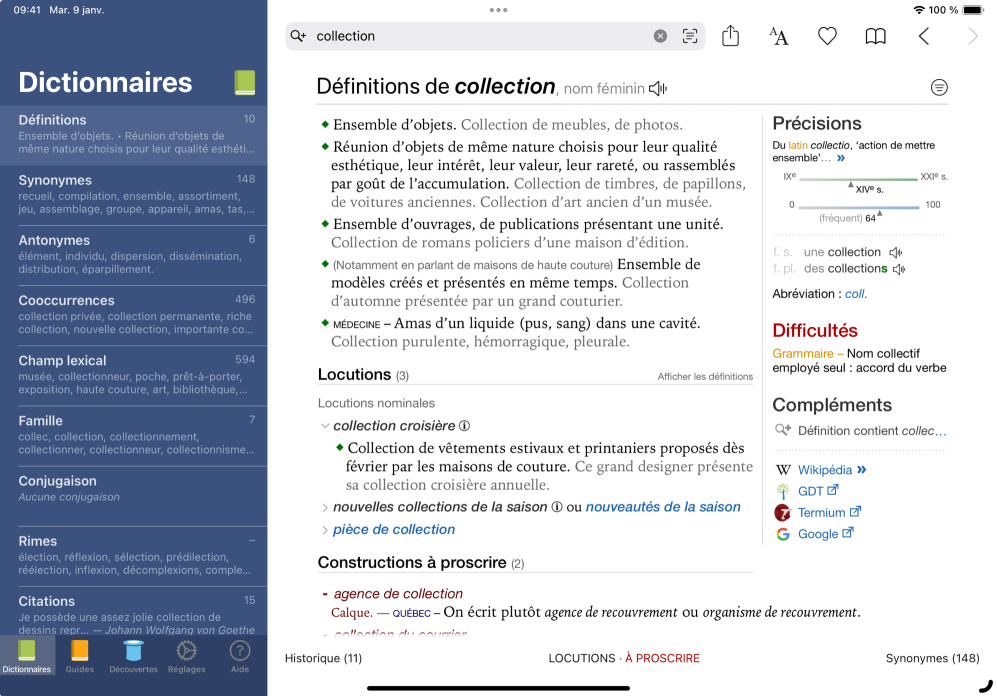Open Historique (11) at the bottom
The width and height of the screenshot is (997, 696).
tap(323, 658)
